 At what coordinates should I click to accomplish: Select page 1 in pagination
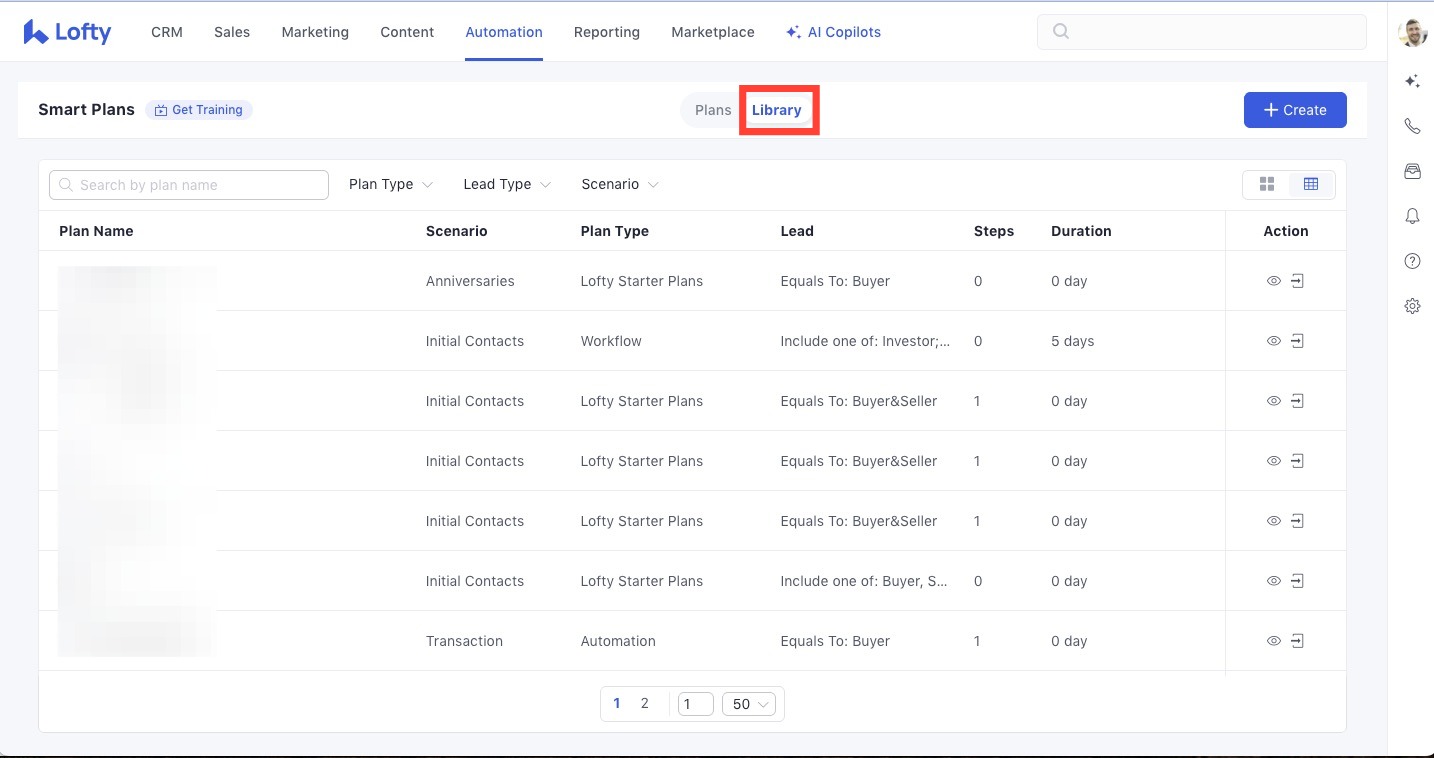tap(617, 703)
